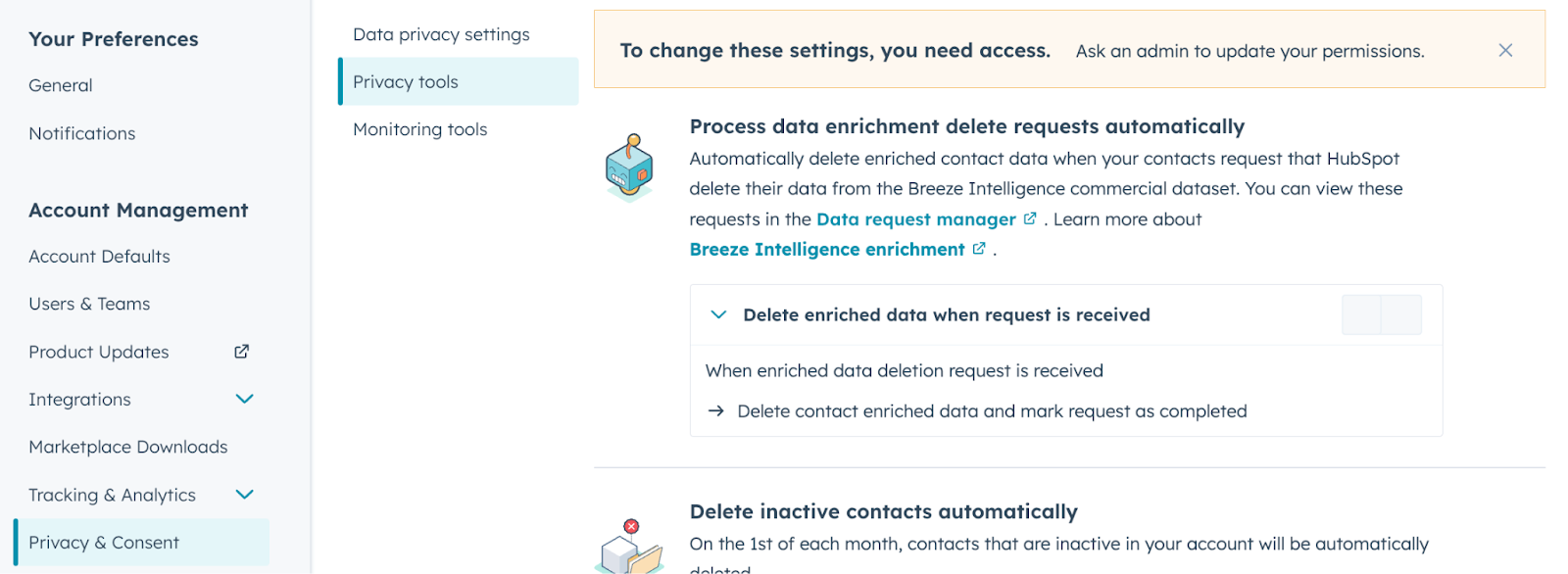Expand Tracking & Analytics sidebar section

point(245,495)
